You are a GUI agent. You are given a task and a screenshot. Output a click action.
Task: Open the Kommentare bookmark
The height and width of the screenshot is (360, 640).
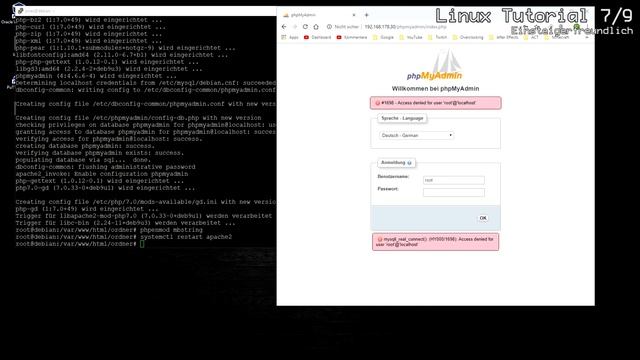click(x=352, y=37)
